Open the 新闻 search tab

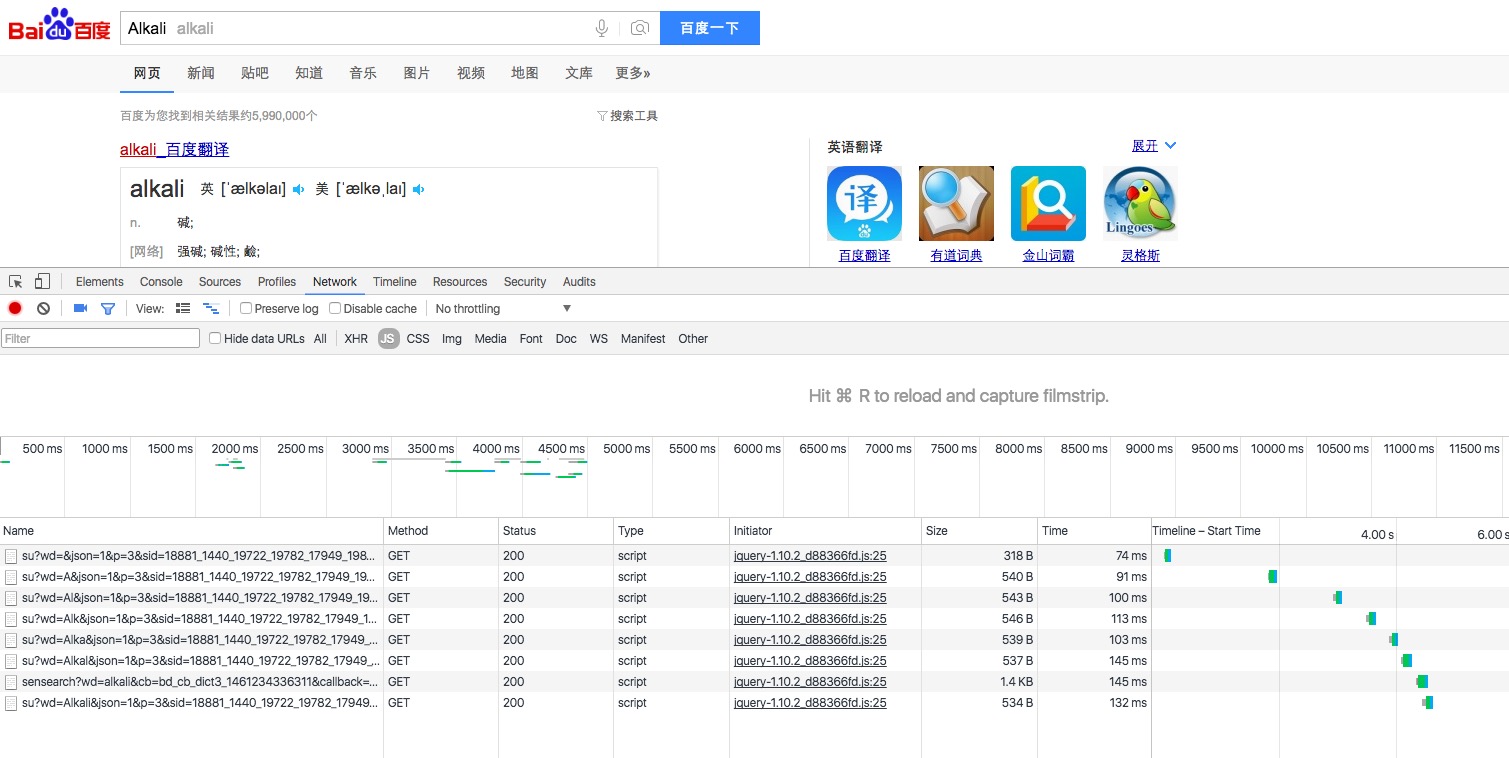[x=201, y=73]
